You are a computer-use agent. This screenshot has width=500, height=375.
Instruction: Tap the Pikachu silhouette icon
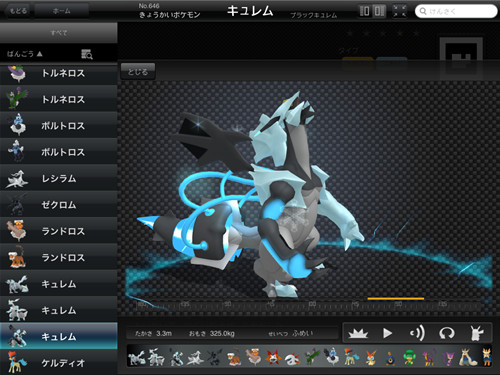point(477,333)
